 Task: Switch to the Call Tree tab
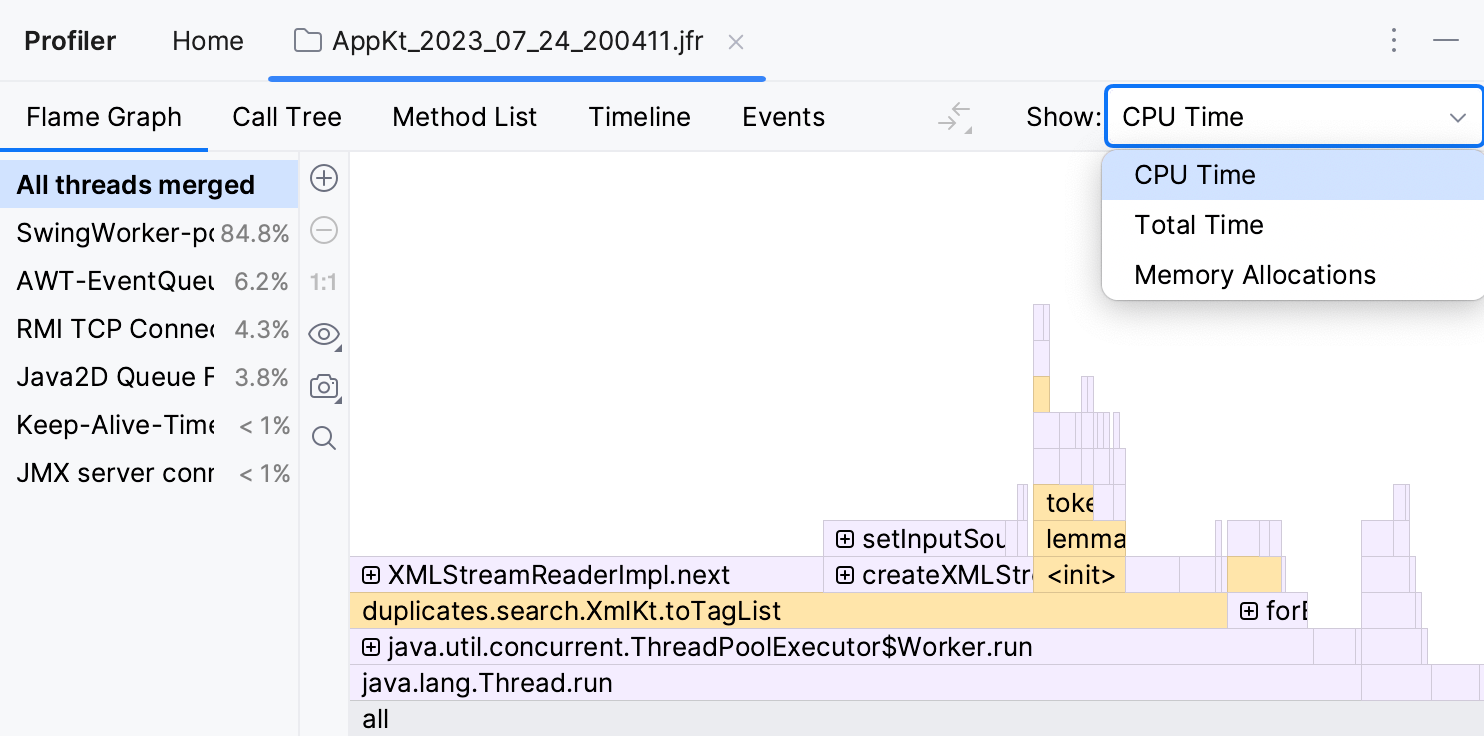(x=287, y=117)
